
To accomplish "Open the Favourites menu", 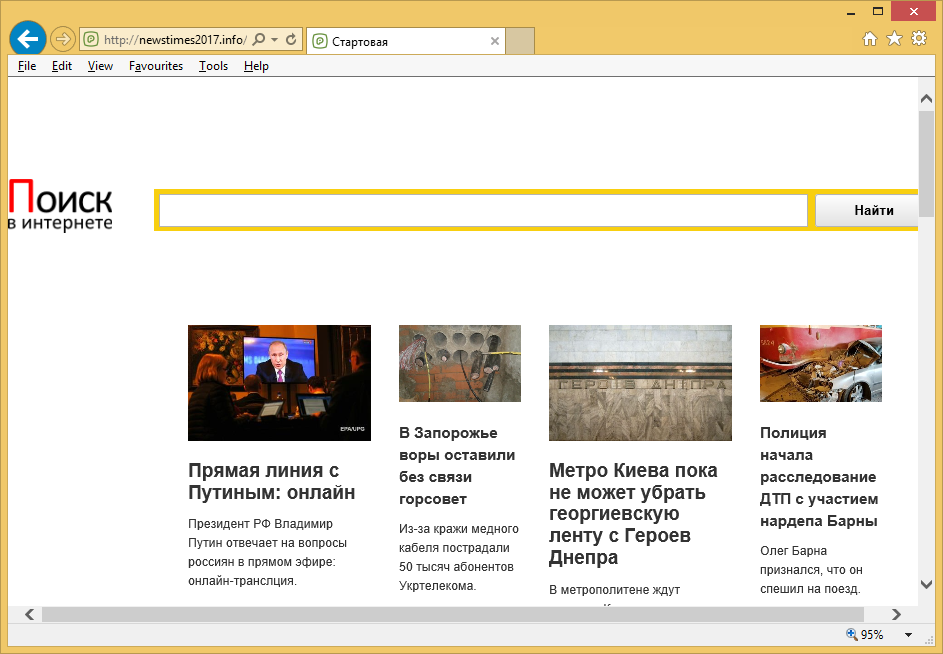I will (x=156, y=66).
